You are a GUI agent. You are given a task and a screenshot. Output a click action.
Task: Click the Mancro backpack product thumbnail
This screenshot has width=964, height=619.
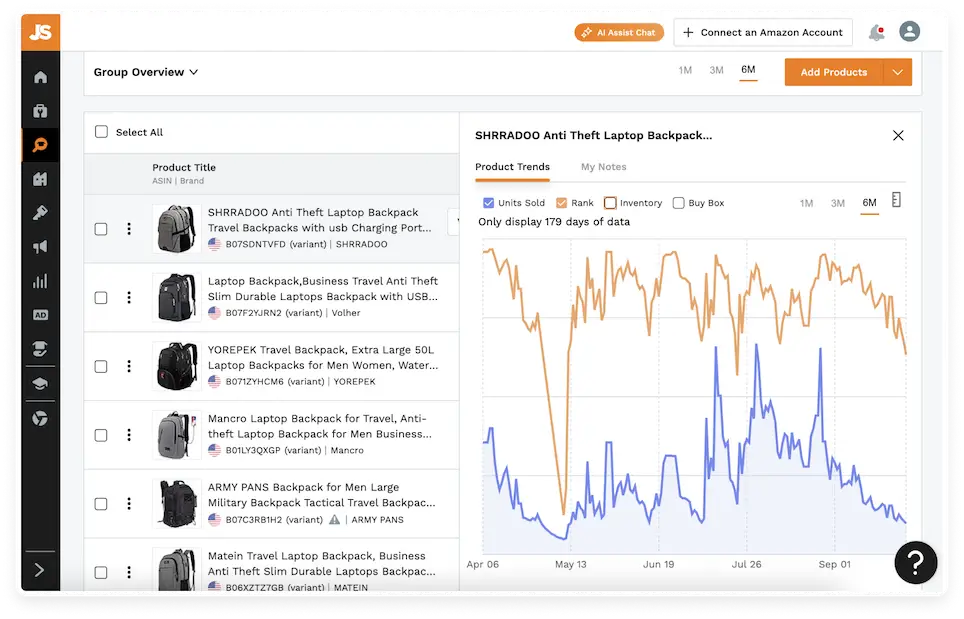pos(176,435)
